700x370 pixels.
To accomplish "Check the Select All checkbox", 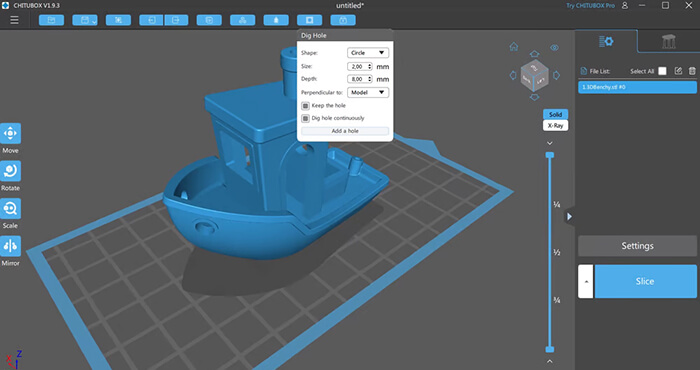I will (662, 71).
